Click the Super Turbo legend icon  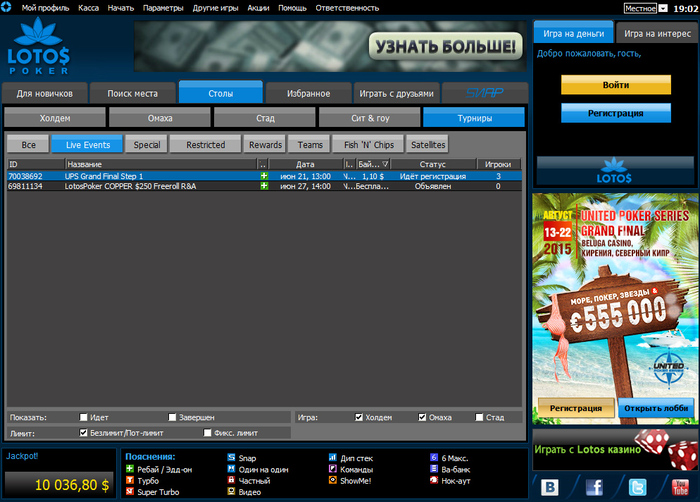pyautogui.click(x=130, y=491)
